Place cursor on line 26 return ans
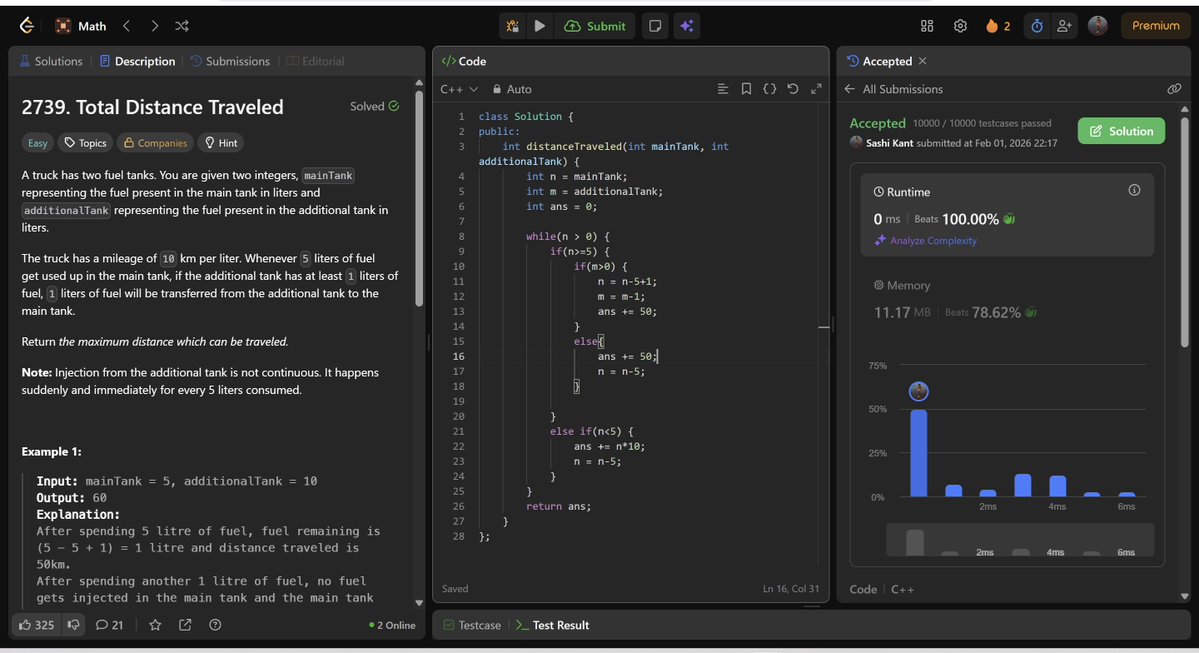This screenshot has height=653, width=1199. [x=558, y=506]
